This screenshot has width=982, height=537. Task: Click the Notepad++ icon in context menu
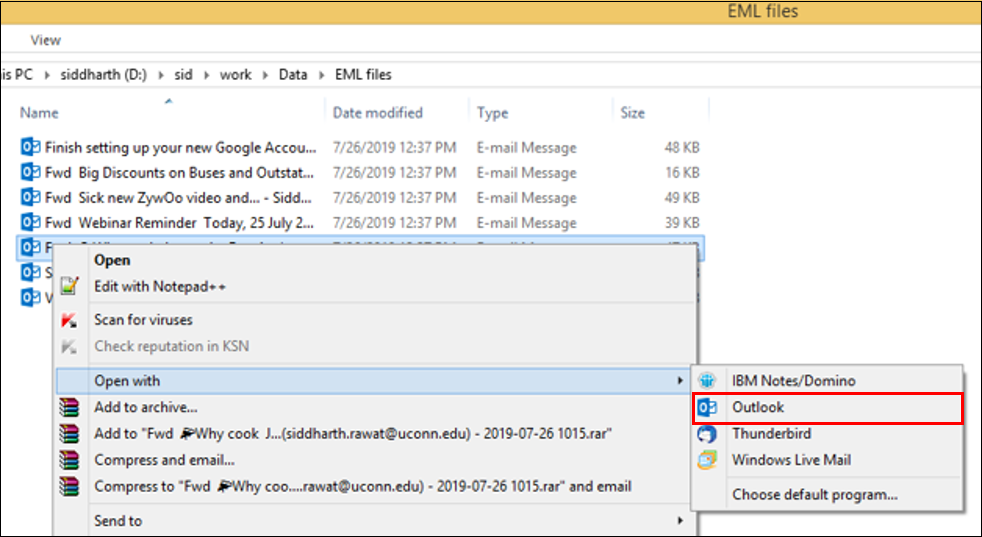tap(70, 286)
